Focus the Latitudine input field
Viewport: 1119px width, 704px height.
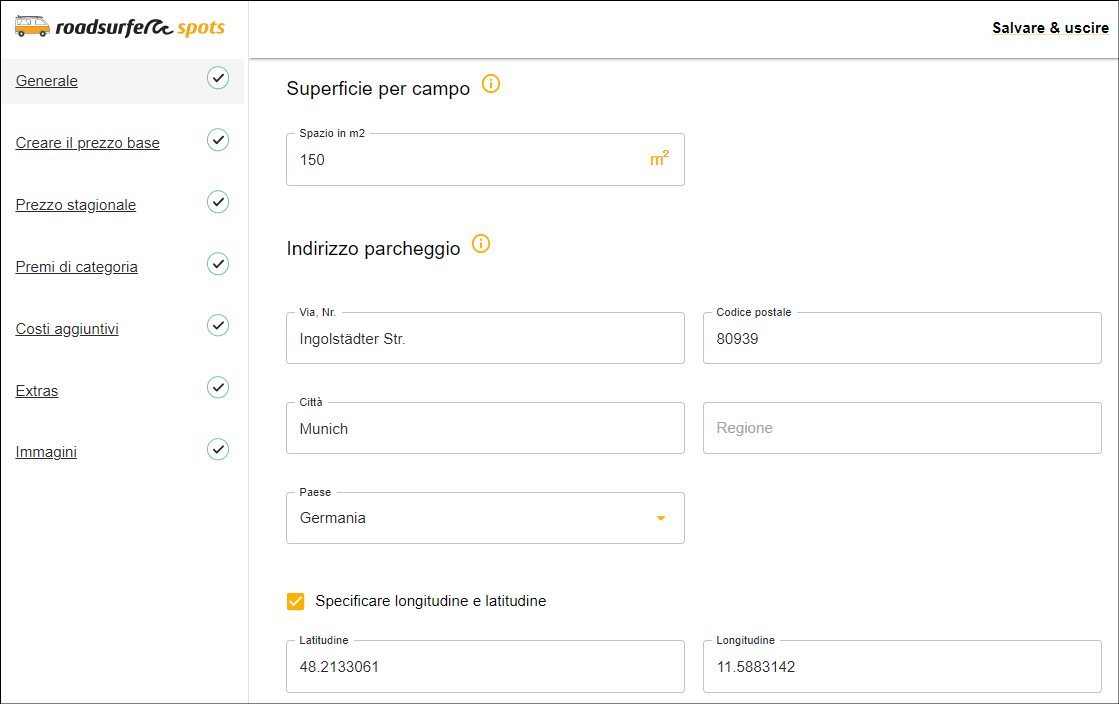point(485,667)
